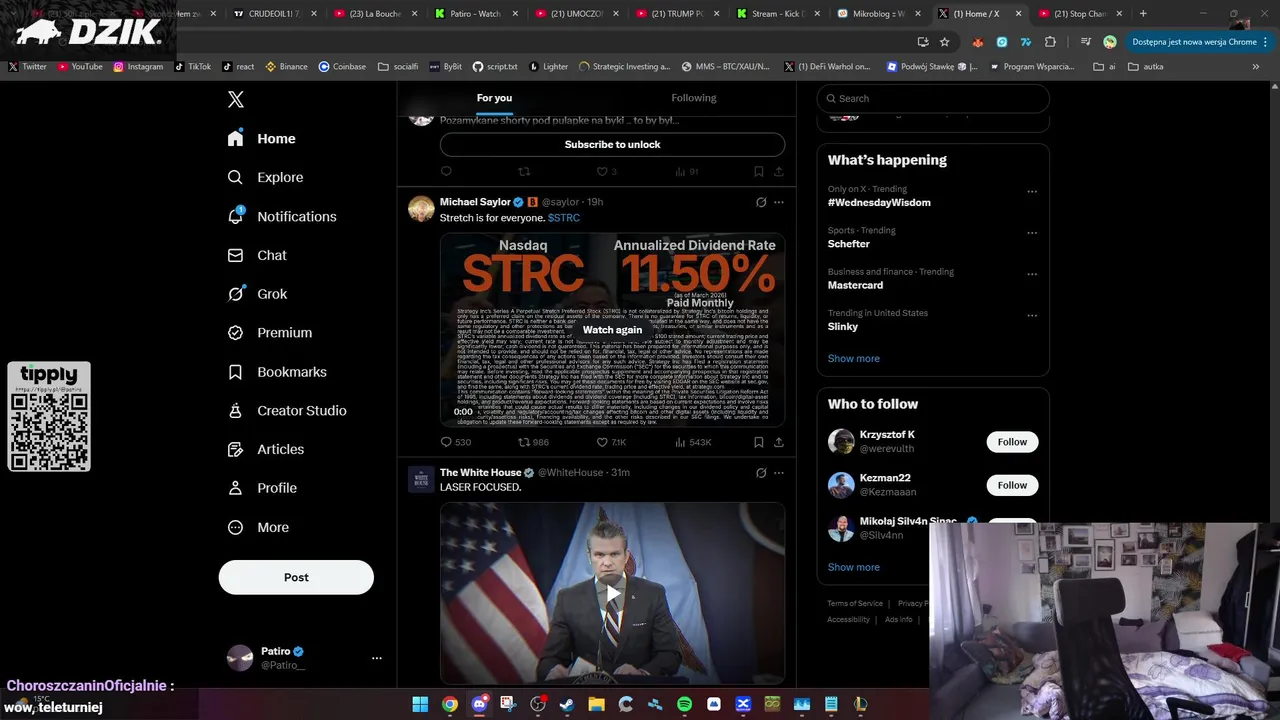Open the YouTube bookmark
Screen dimensions: 1280x720
(x=80, y=66)
